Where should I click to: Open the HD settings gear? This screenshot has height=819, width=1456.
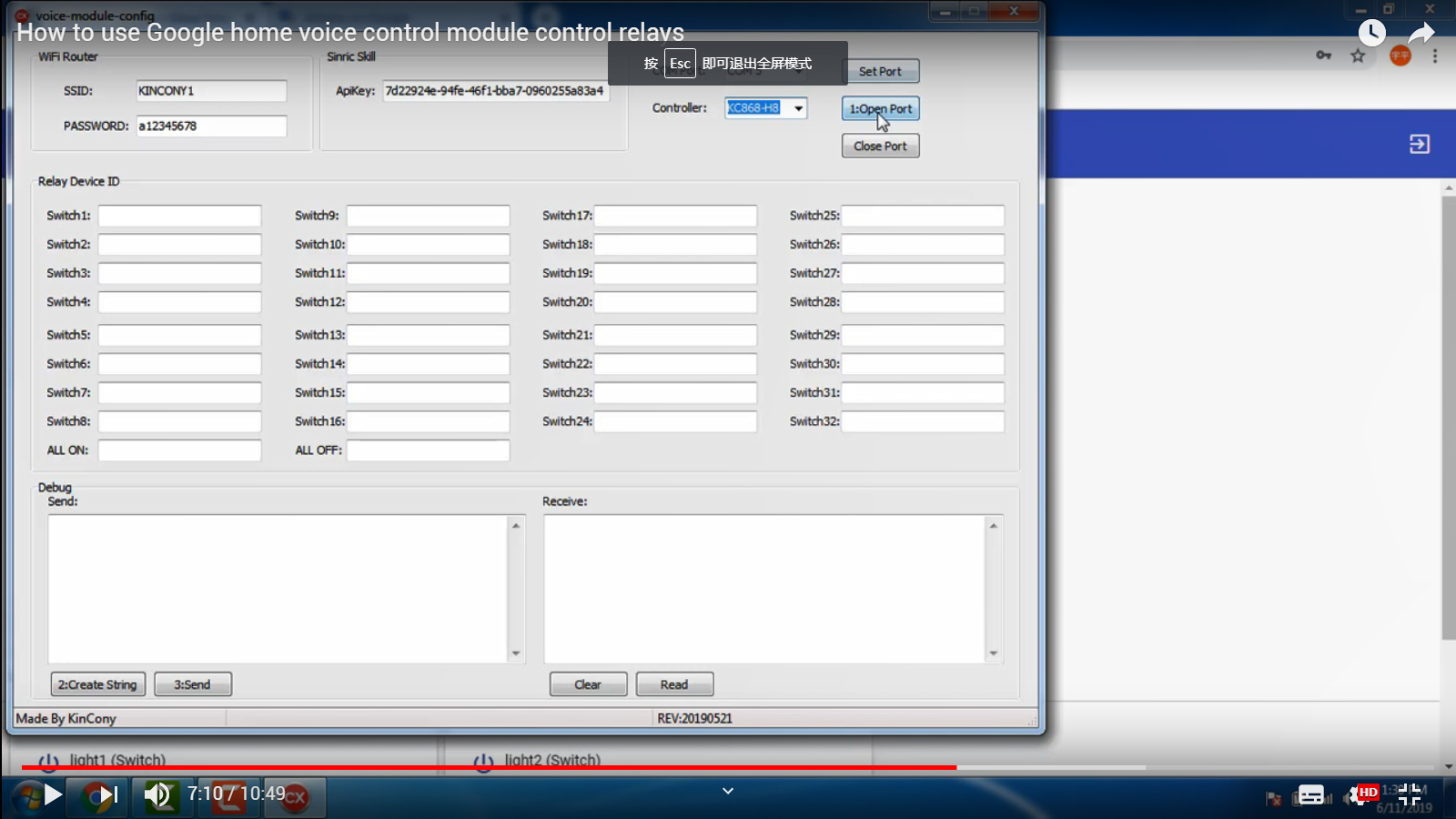coord(1362,794)
